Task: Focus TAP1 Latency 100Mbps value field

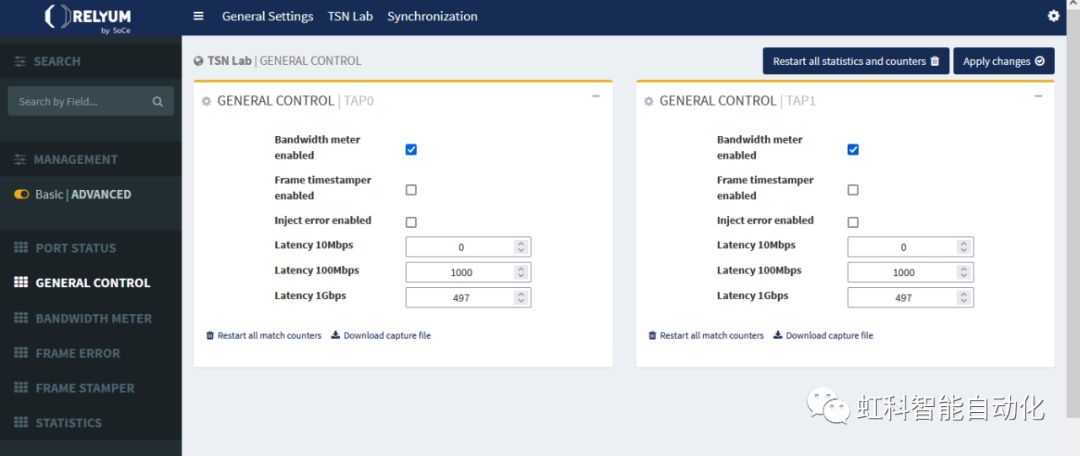Action: pos(911,272)
